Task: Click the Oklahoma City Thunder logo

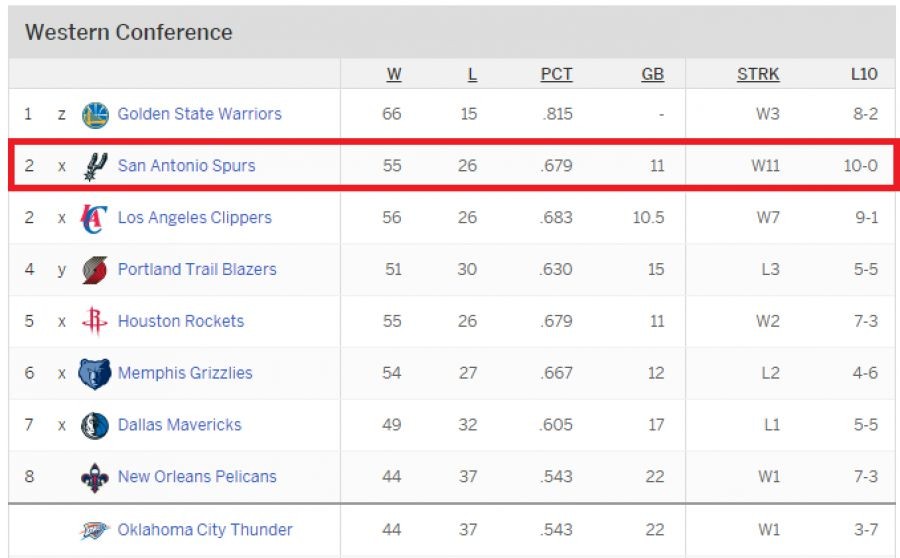Action: [x=94, y=530]
